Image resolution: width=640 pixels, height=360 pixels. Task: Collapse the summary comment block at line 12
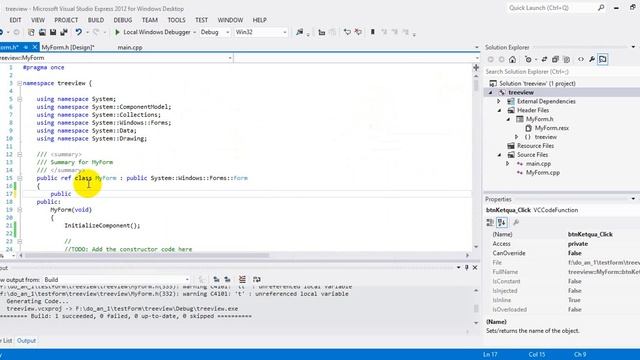click(19, 154)
